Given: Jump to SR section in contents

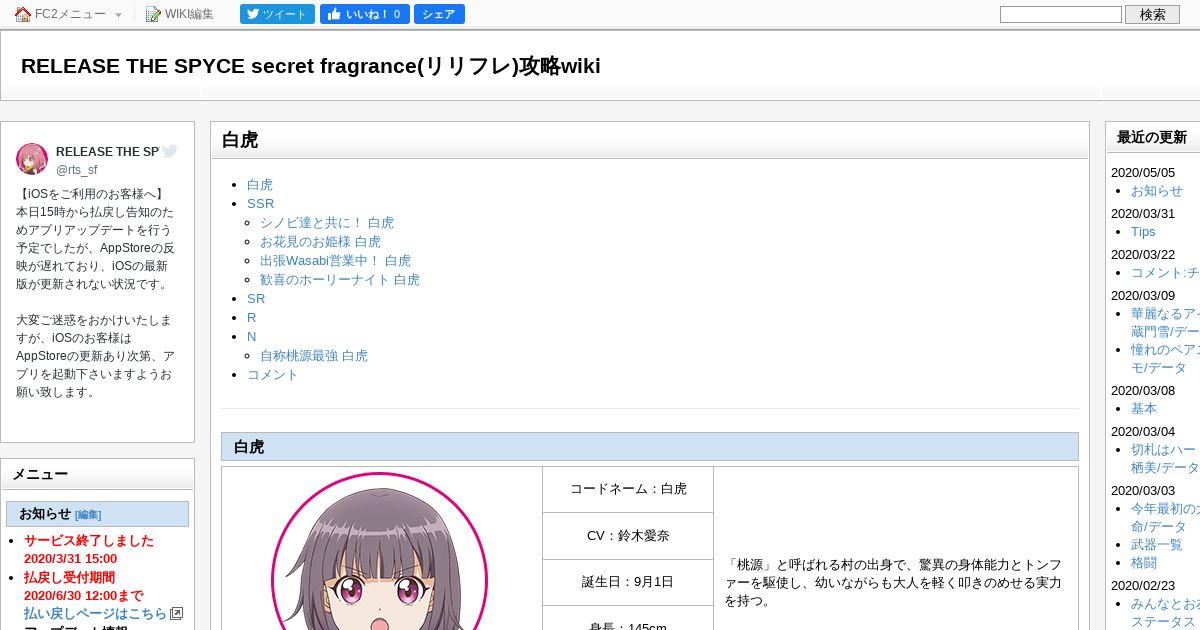Looking at the screenshot, I should coord(256,299).
